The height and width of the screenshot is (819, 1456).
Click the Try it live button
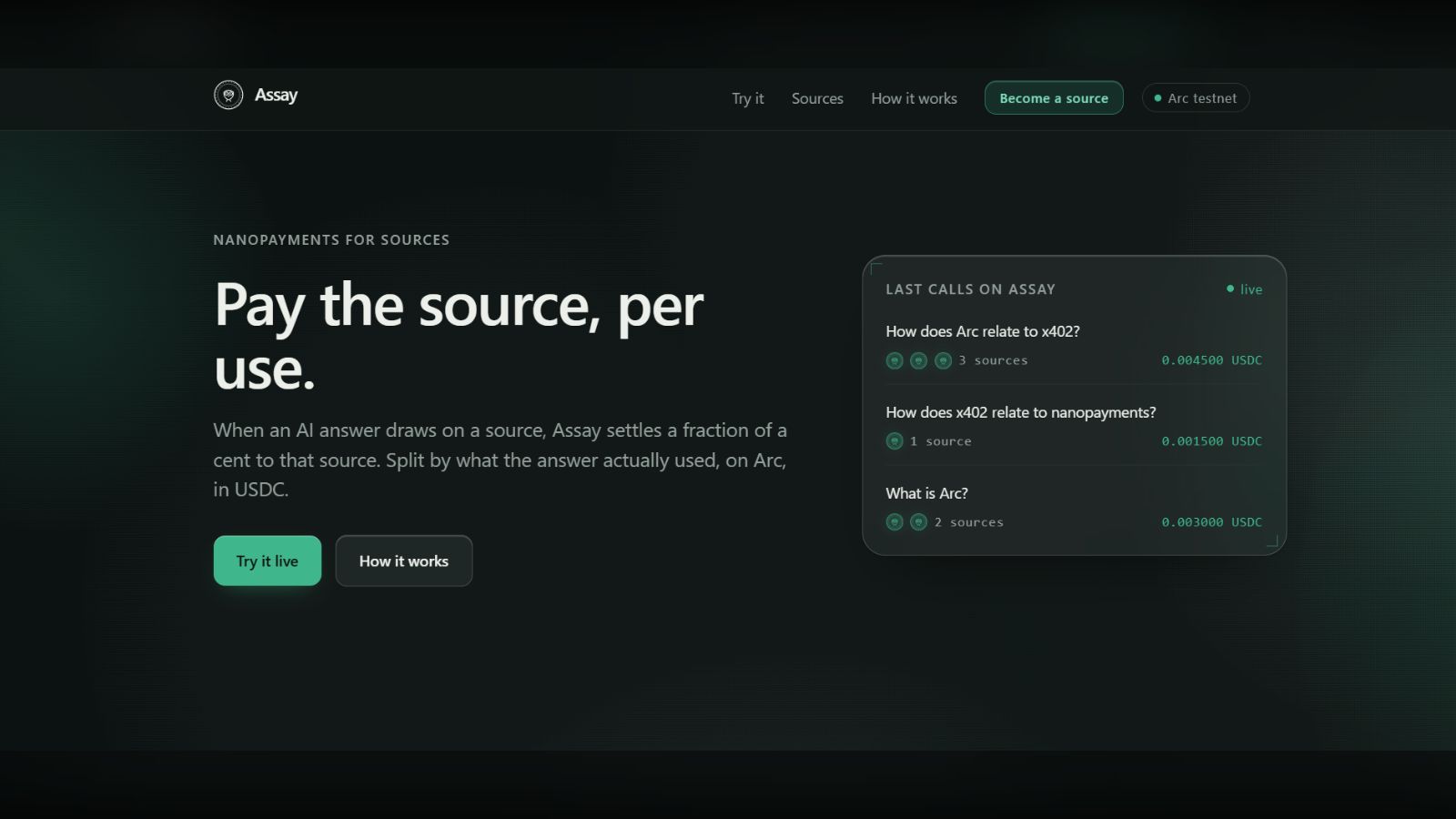[268, 561]
